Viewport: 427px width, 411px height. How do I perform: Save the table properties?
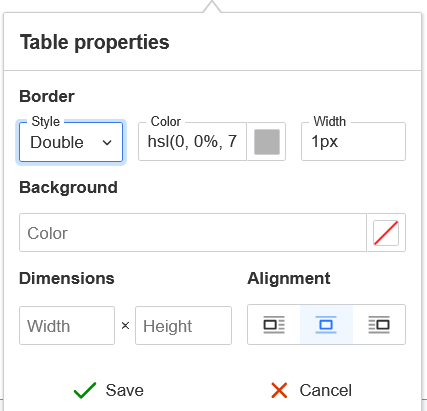(x=109, y=390)
